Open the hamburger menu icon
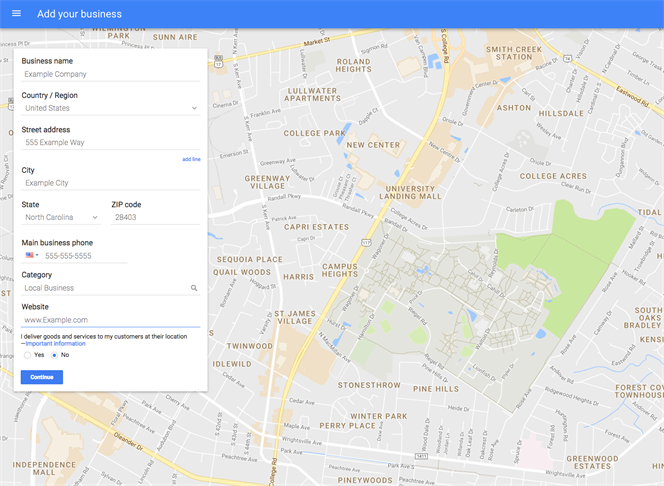664x486 pixels. point(17,13)
